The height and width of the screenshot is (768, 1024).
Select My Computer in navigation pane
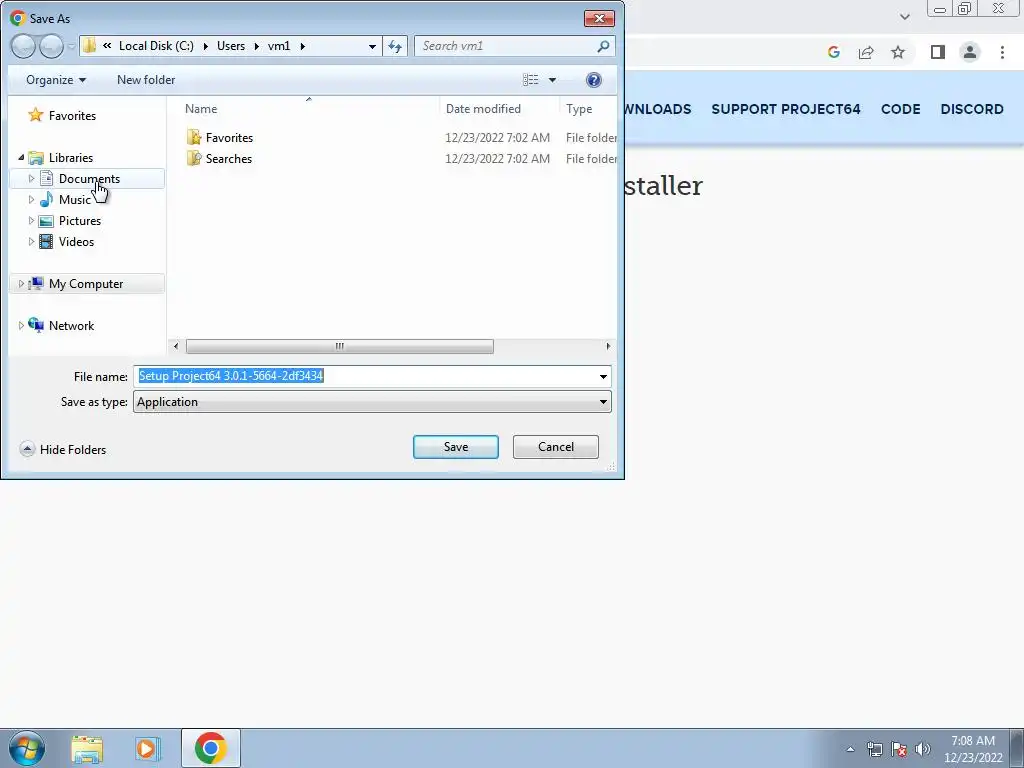pyautogui.click(x=86, y=283)
